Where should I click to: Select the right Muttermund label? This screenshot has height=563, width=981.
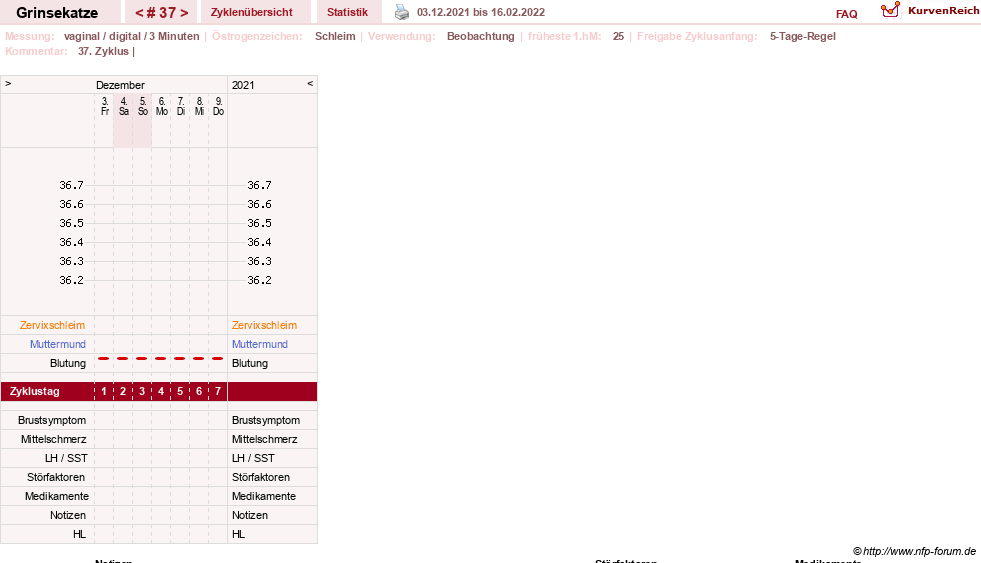click(x=260, y=344)
